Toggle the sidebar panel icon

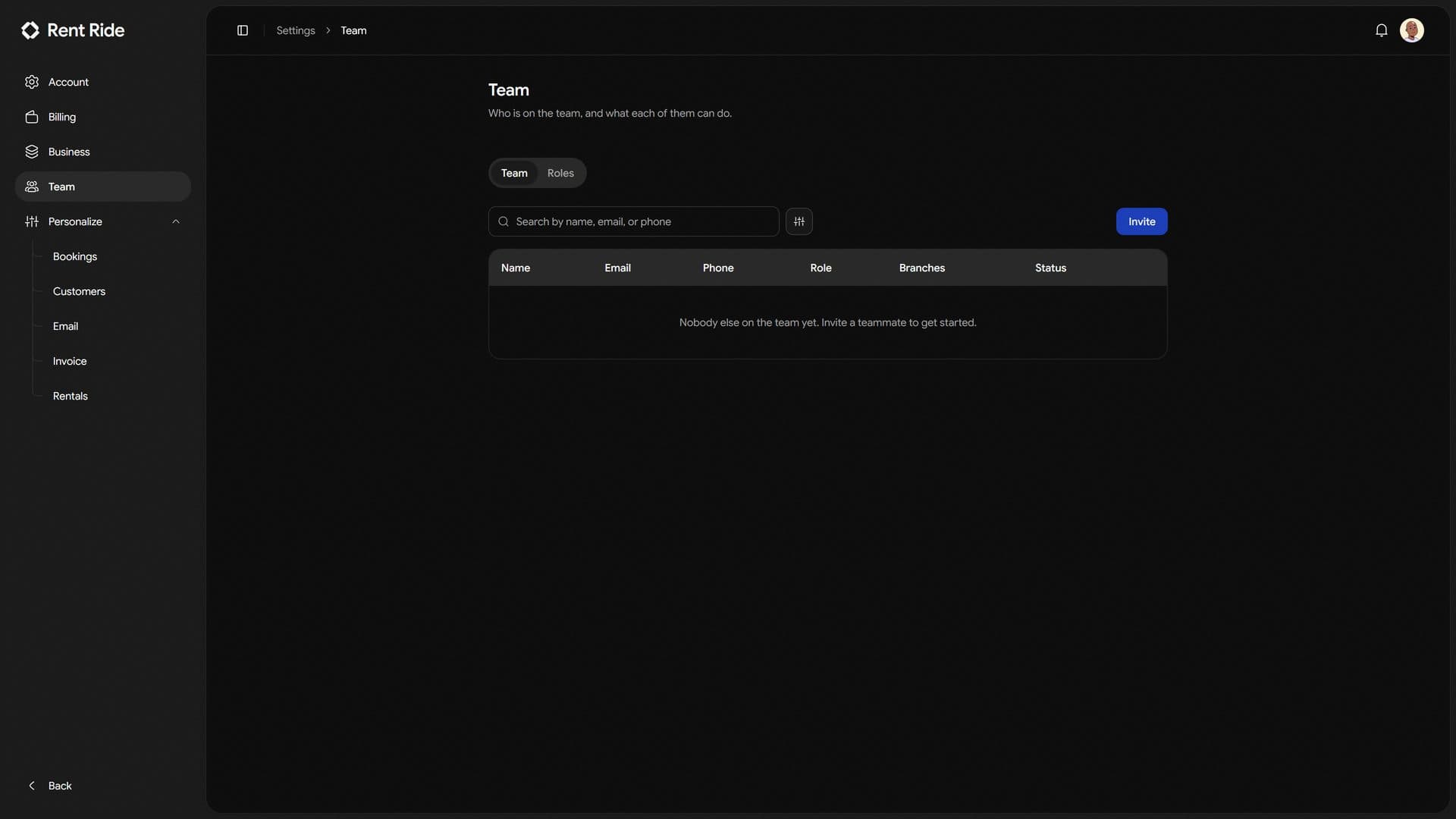coord(243,30)
